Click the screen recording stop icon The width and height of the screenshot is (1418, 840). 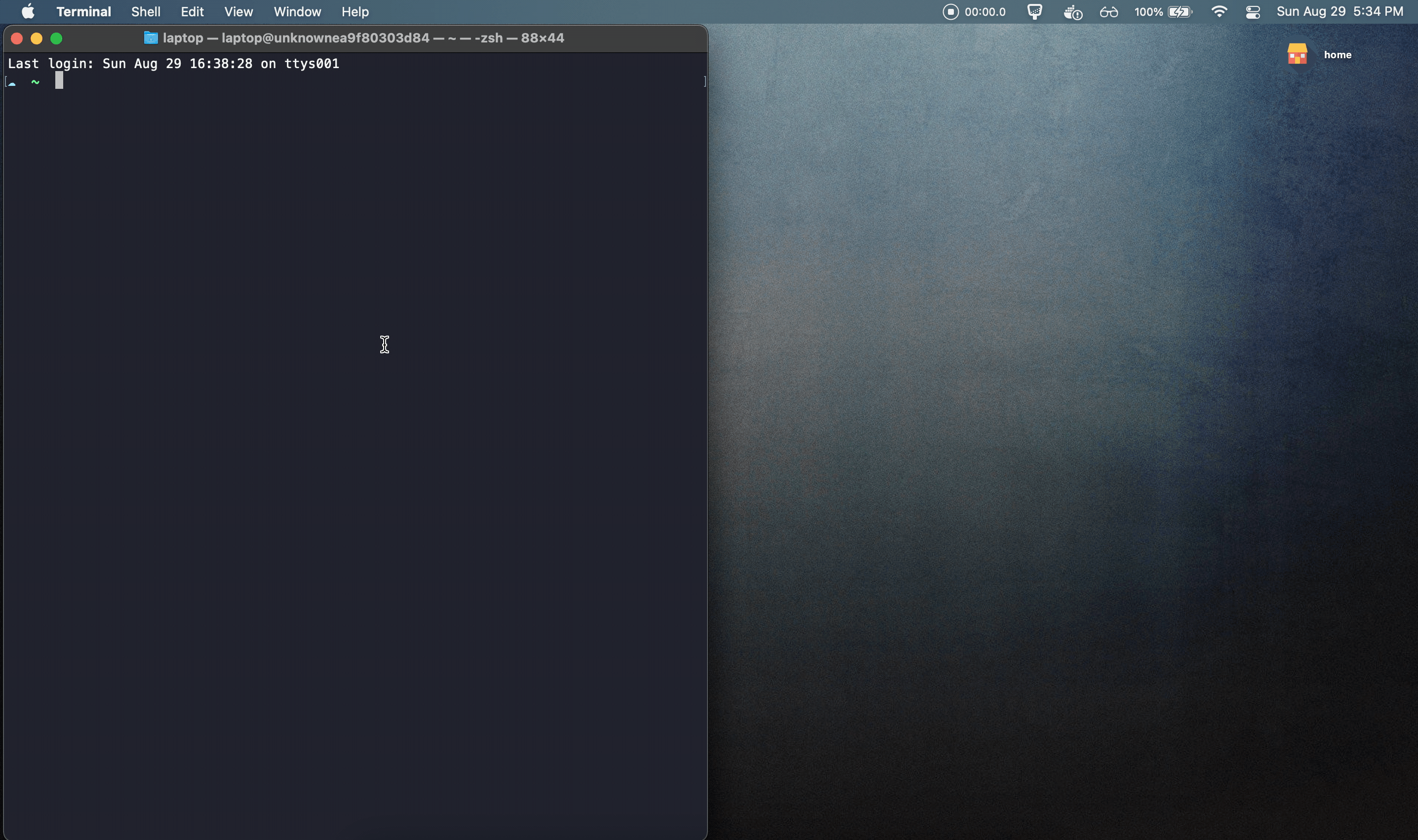(x=950, y=11)
